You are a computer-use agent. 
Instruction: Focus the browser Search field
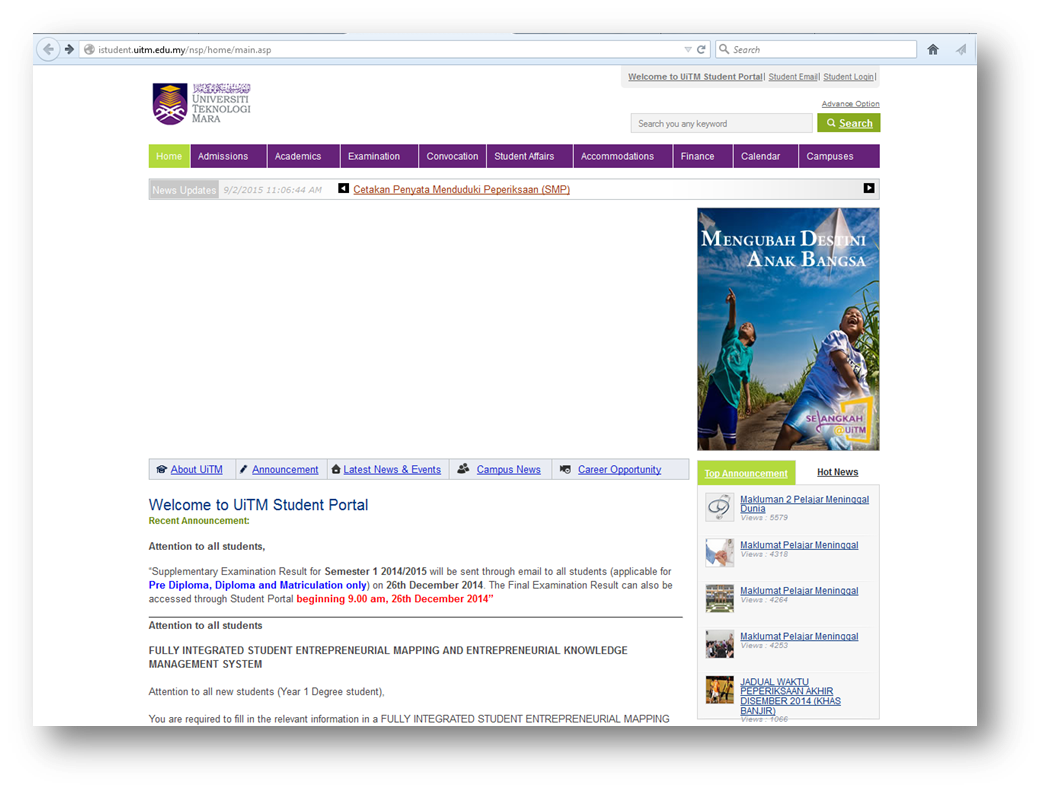[816, 49]
